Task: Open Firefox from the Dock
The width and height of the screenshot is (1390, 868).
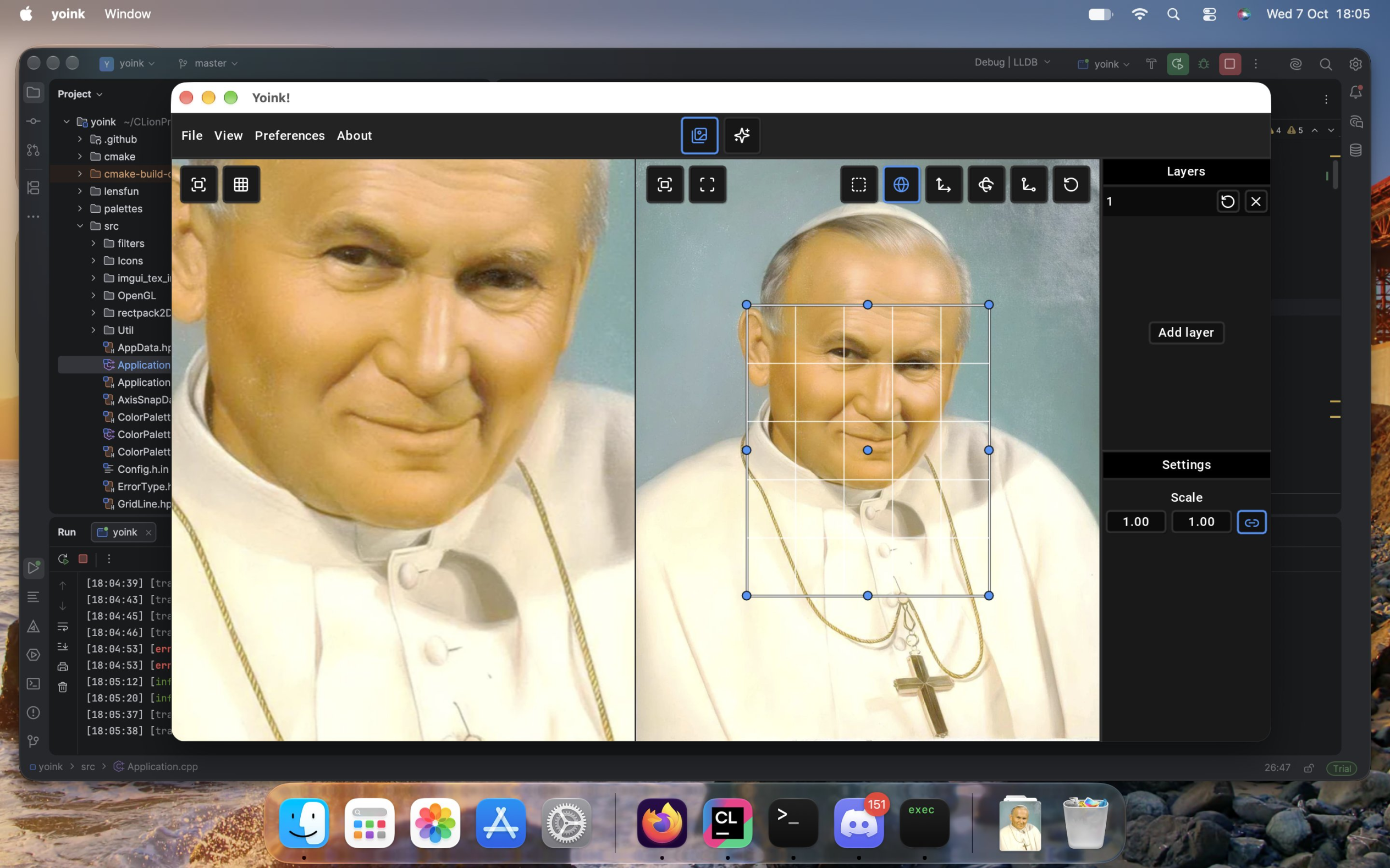Action: pyautogui.click(x=662, y=822)
